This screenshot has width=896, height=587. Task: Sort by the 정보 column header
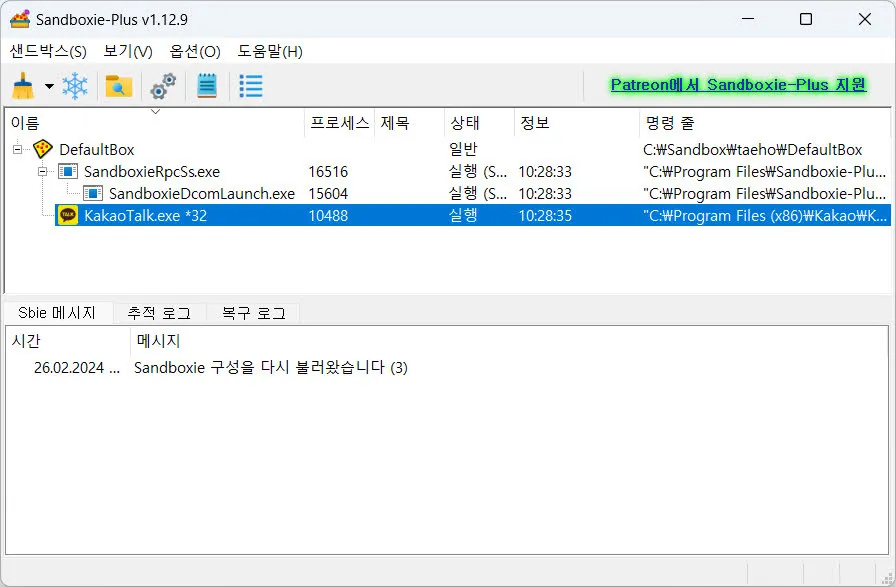click(x=576, y=122)
